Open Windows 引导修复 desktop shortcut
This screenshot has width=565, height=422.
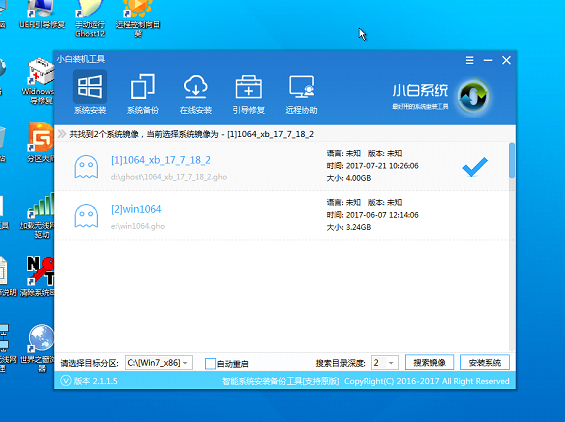click(39, 81)
